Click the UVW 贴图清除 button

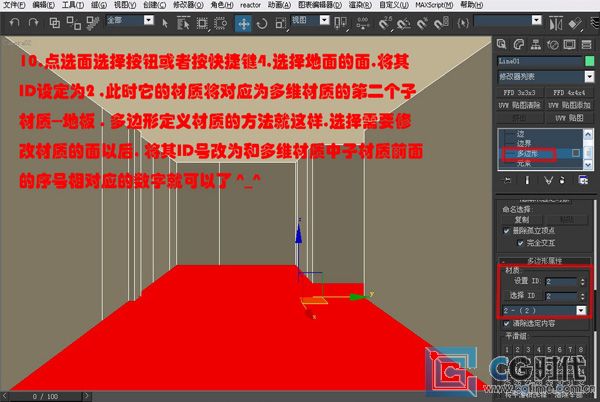(520, 105)
